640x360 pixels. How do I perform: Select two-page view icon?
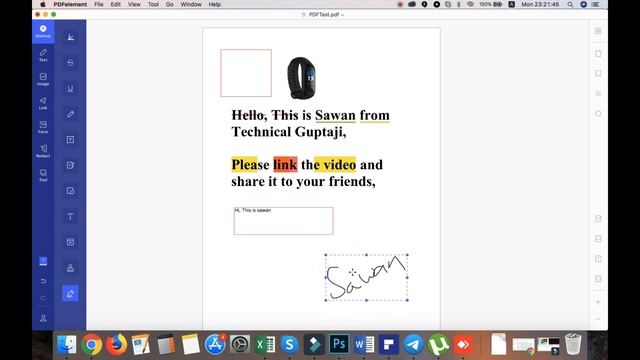point(598,258)
